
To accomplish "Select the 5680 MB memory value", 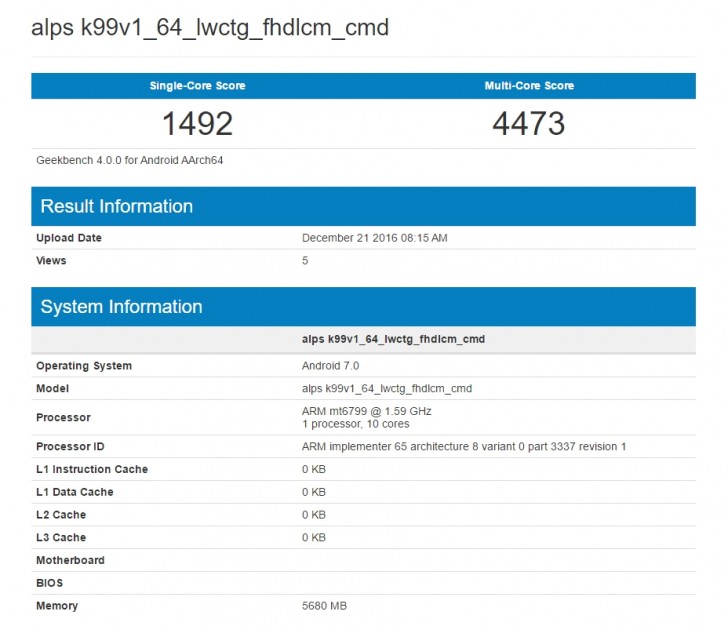I will click(324, 606).
